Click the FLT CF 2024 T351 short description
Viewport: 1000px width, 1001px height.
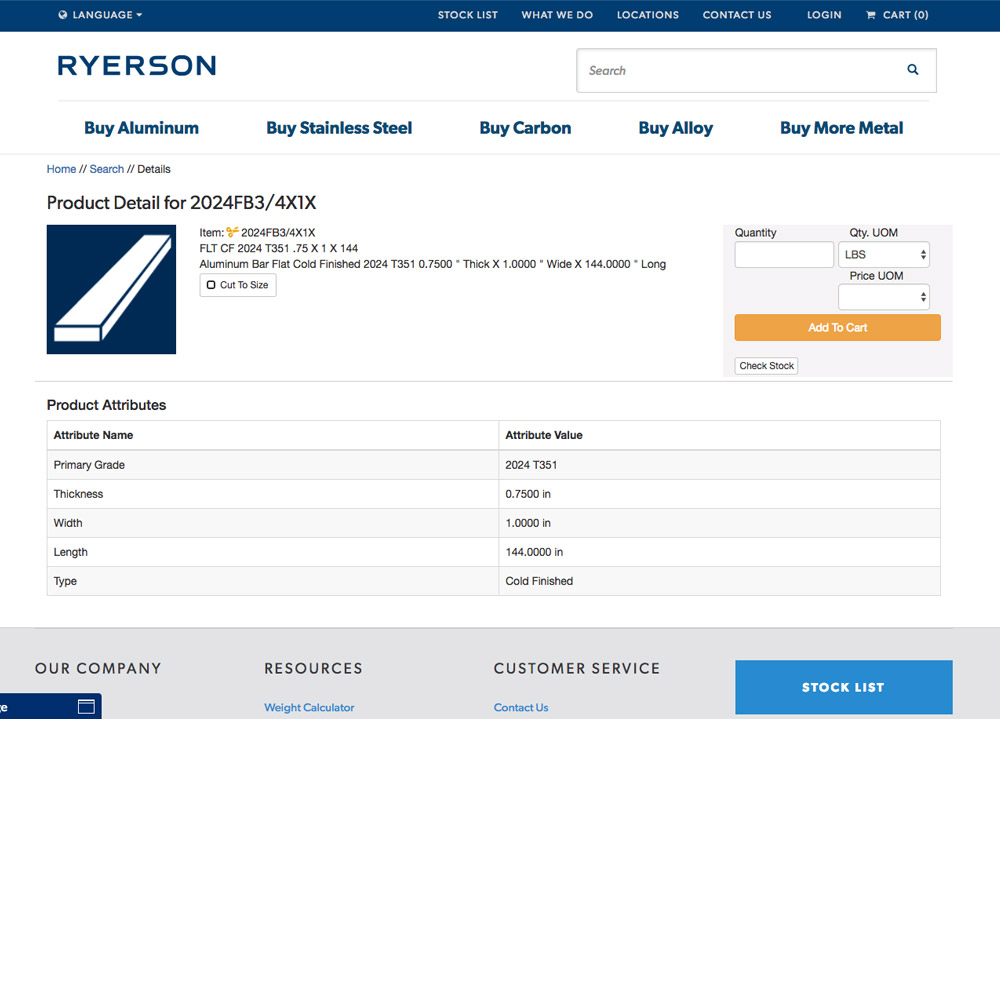point(278,248)
